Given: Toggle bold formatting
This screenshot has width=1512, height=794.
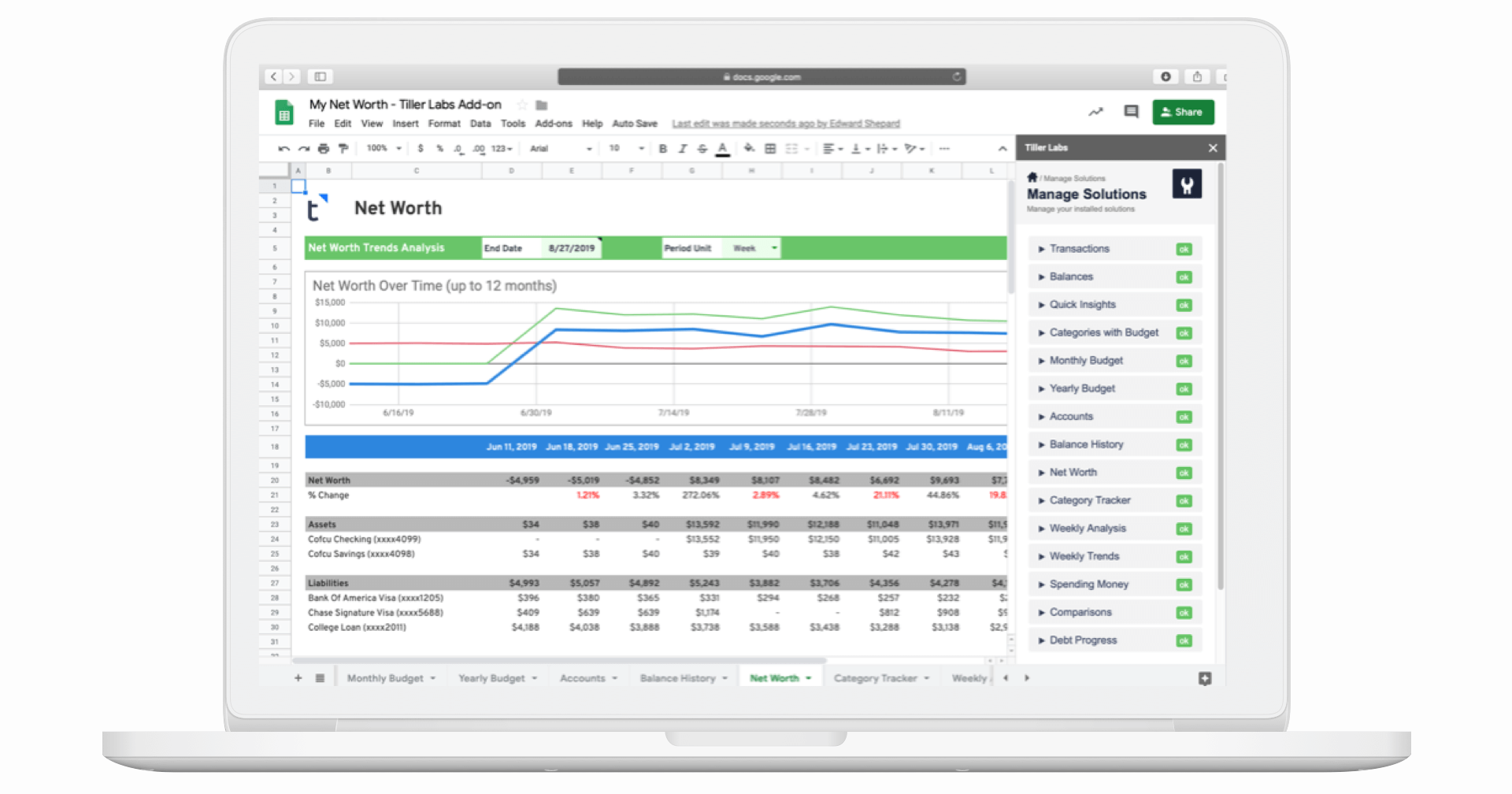Looking at the screenshot, I should coord(663,148).
